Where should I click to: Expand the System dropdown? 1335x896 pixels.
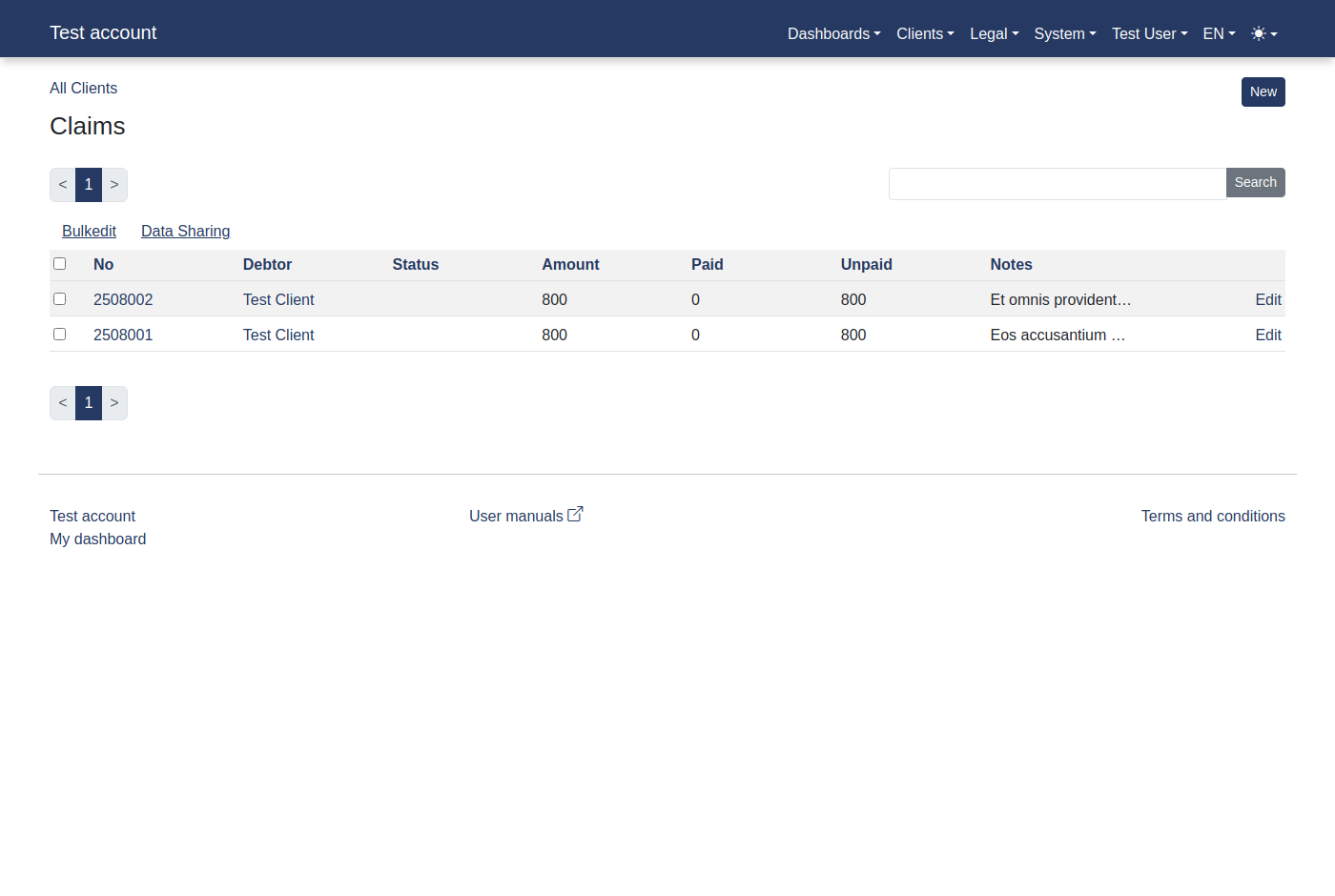(1062, 33)
